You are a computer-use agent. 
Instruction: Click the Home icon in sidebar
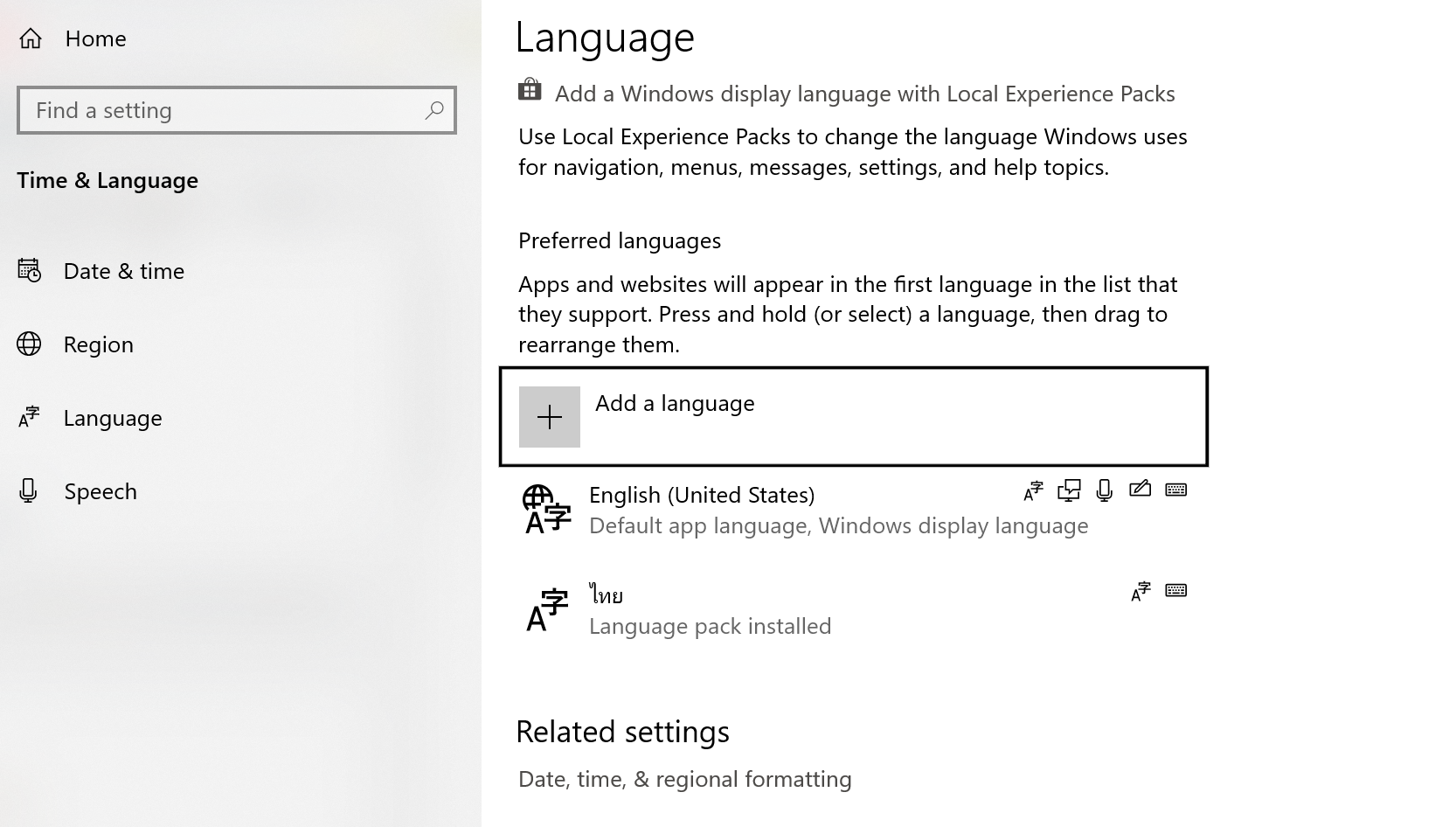point(31,38)
